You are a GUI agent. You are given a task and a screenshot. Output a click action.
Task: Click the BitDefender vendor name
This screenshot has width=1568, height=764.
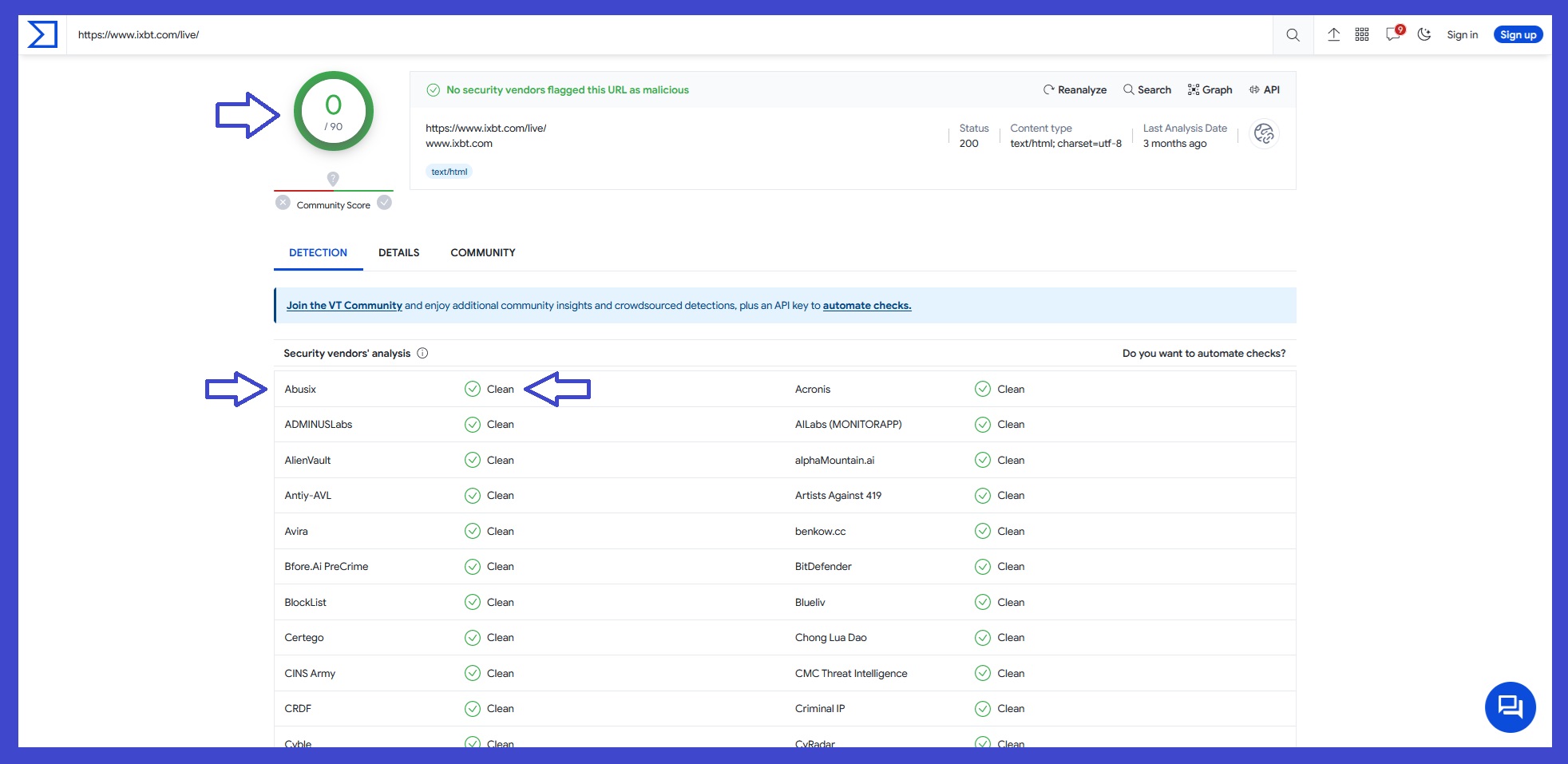823,567
